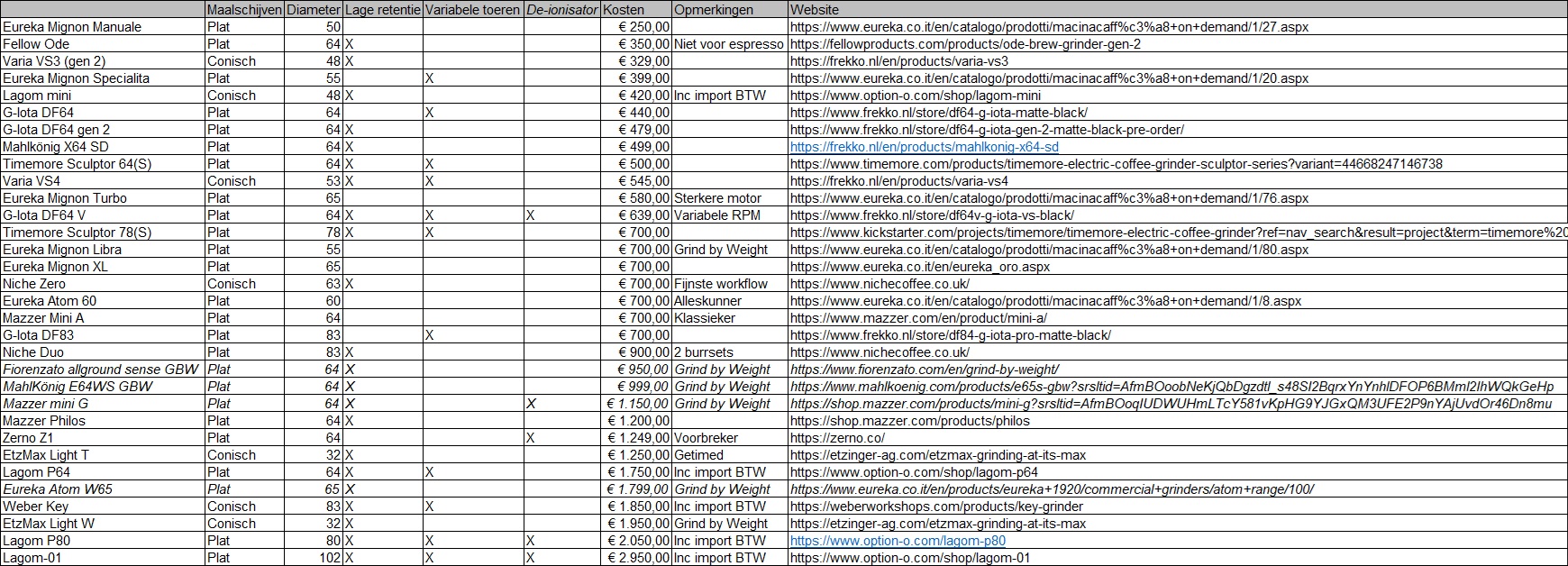Click the € 350,00 price cell
This screenshot has height=566, width=1568.
[x=636, y=44]
